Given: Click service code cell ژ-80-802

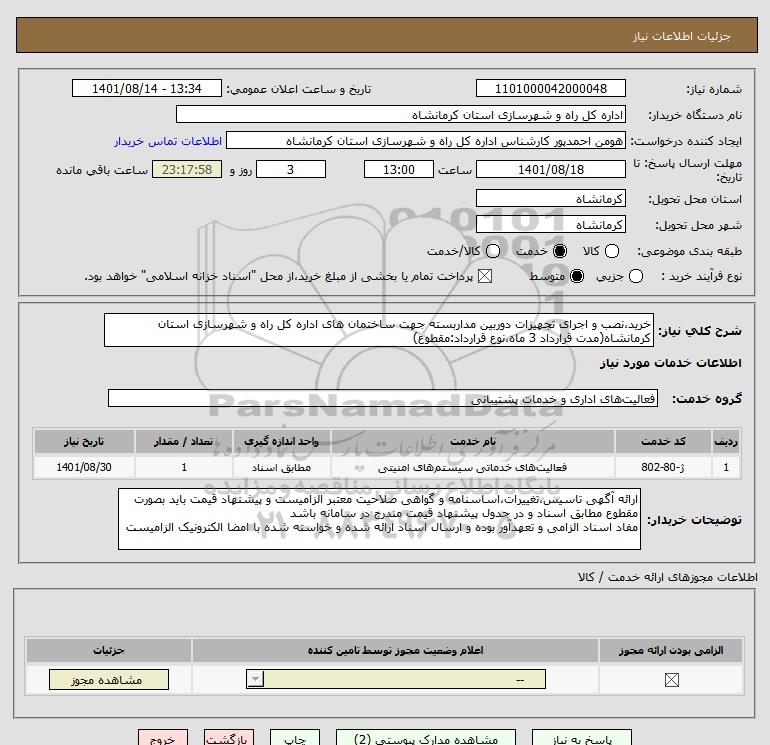Looking at the screenshot, I should click(663, 467).
